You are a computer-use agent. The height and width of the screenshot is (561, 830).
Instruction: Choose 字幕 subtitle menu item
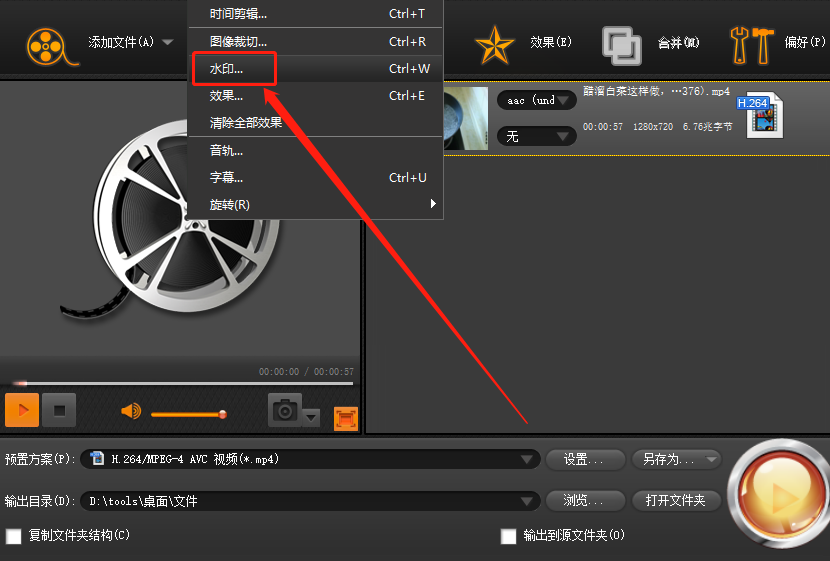(x=315, y=178)
